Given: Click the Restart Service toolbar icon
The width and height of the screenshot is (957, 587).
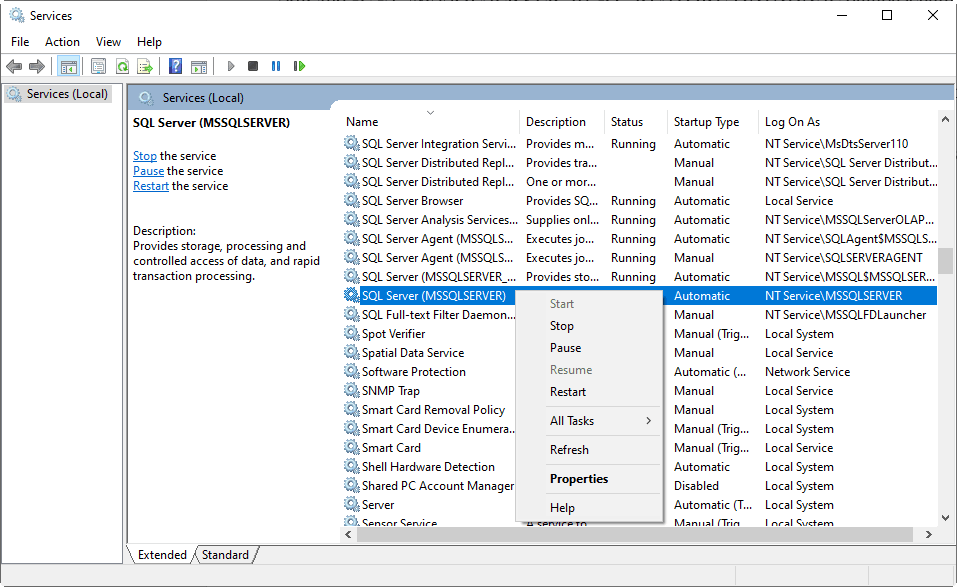Looking at the screenshot, I should point(299,66).
